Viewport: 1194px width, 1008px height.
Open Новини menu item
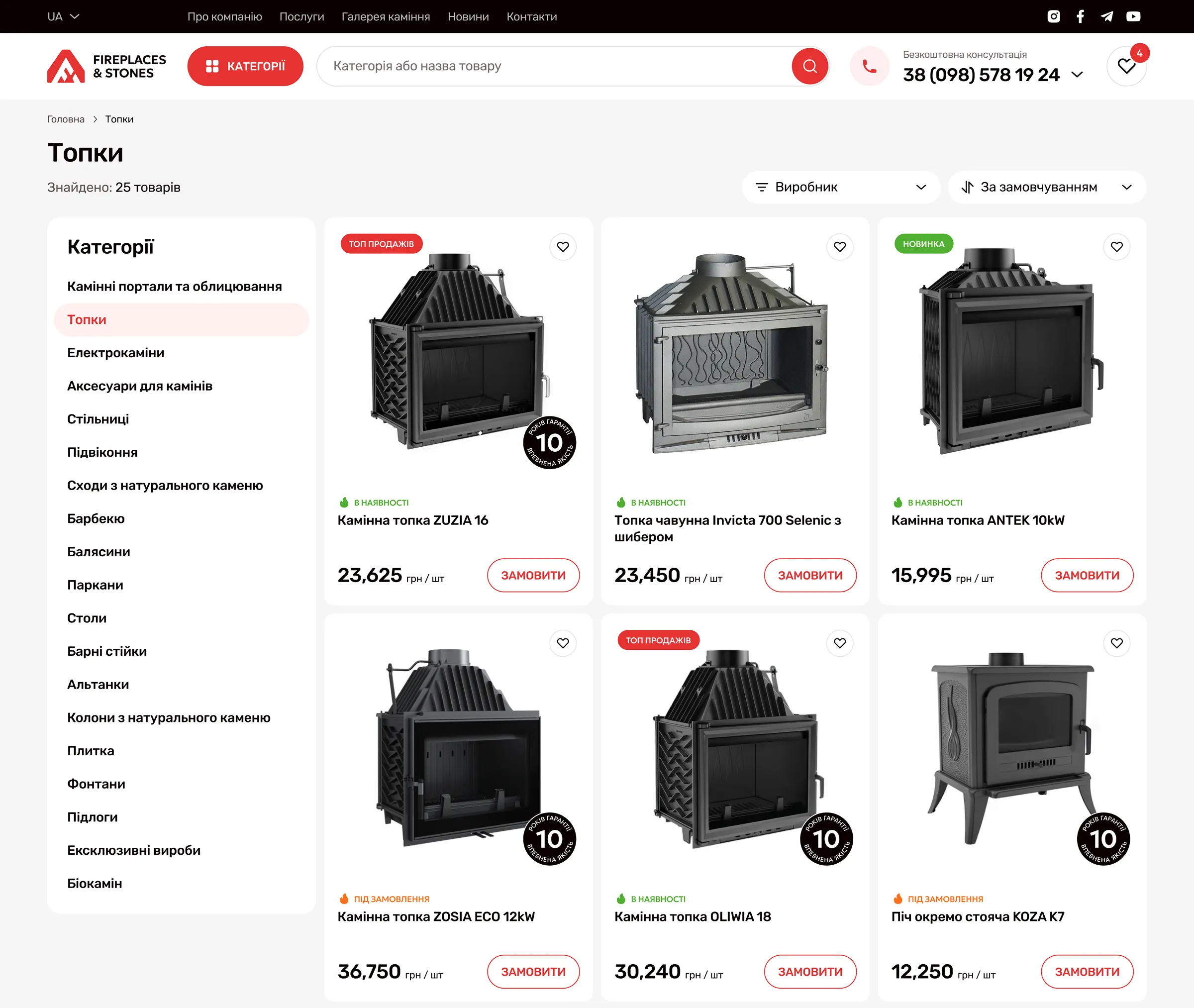[x=468, y=16]
